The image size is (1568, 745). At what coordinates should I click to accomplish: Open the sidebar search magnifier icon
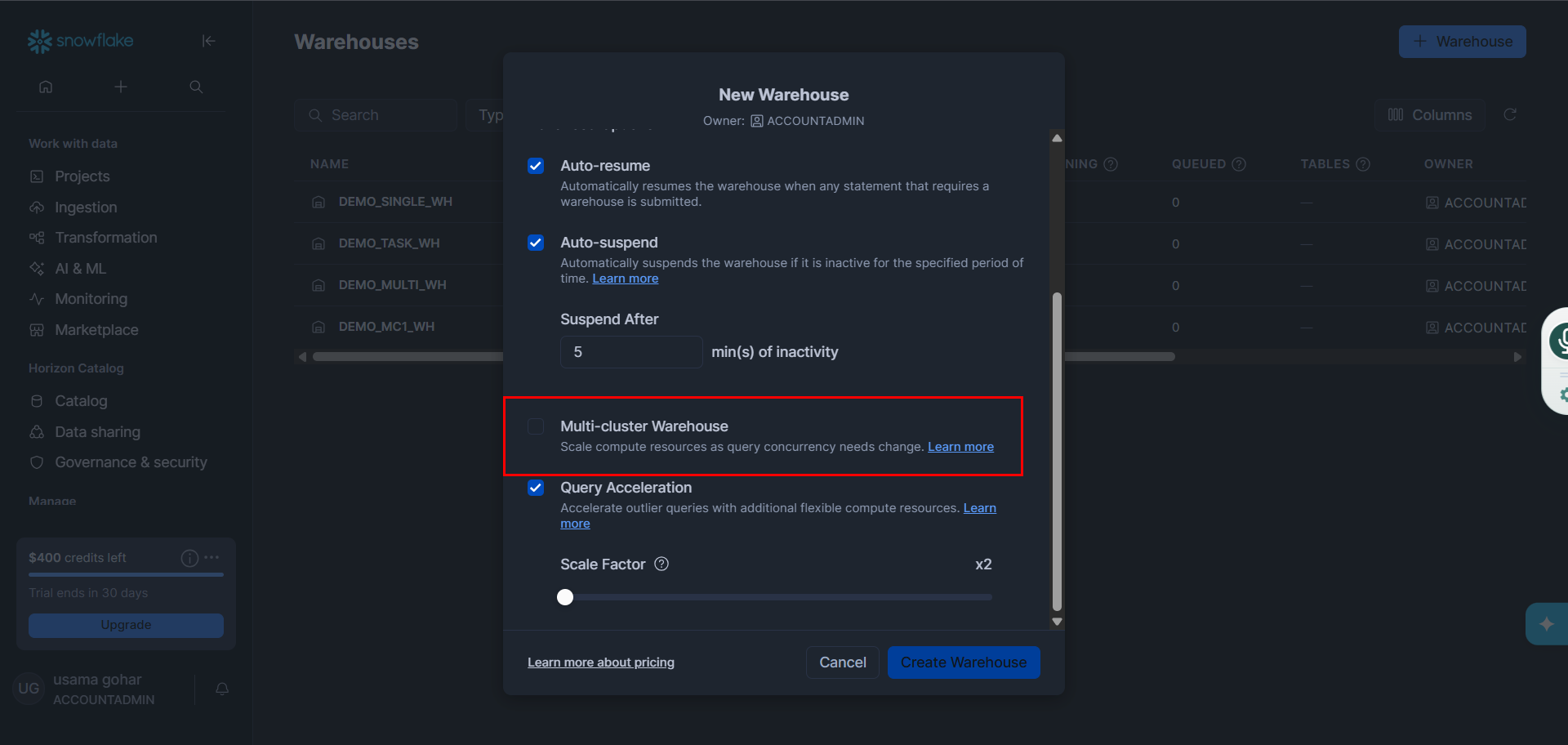click(x=196, y=87)
